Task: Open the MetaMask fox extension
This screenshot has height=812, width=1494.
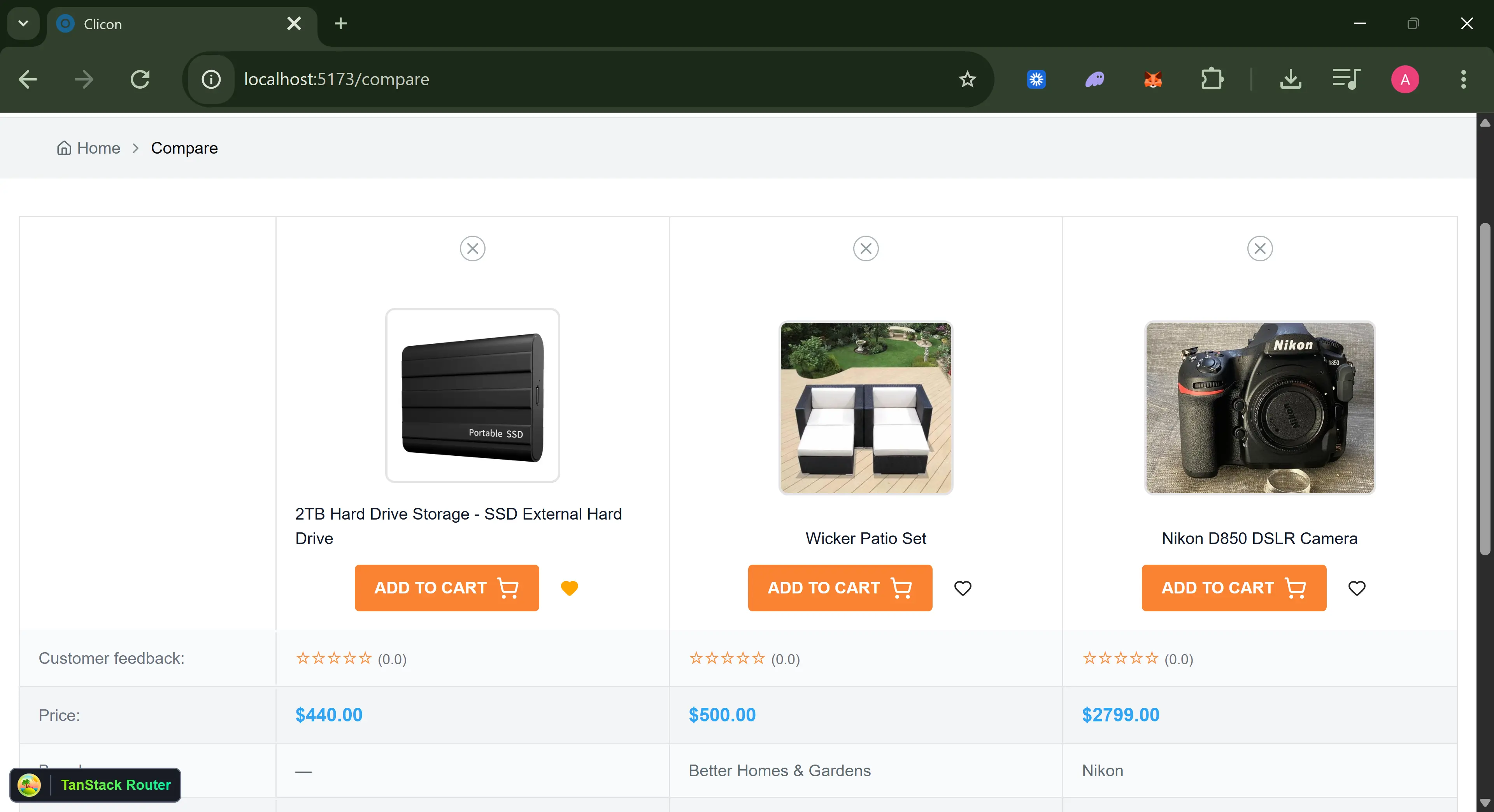Action: [1153, 79]
